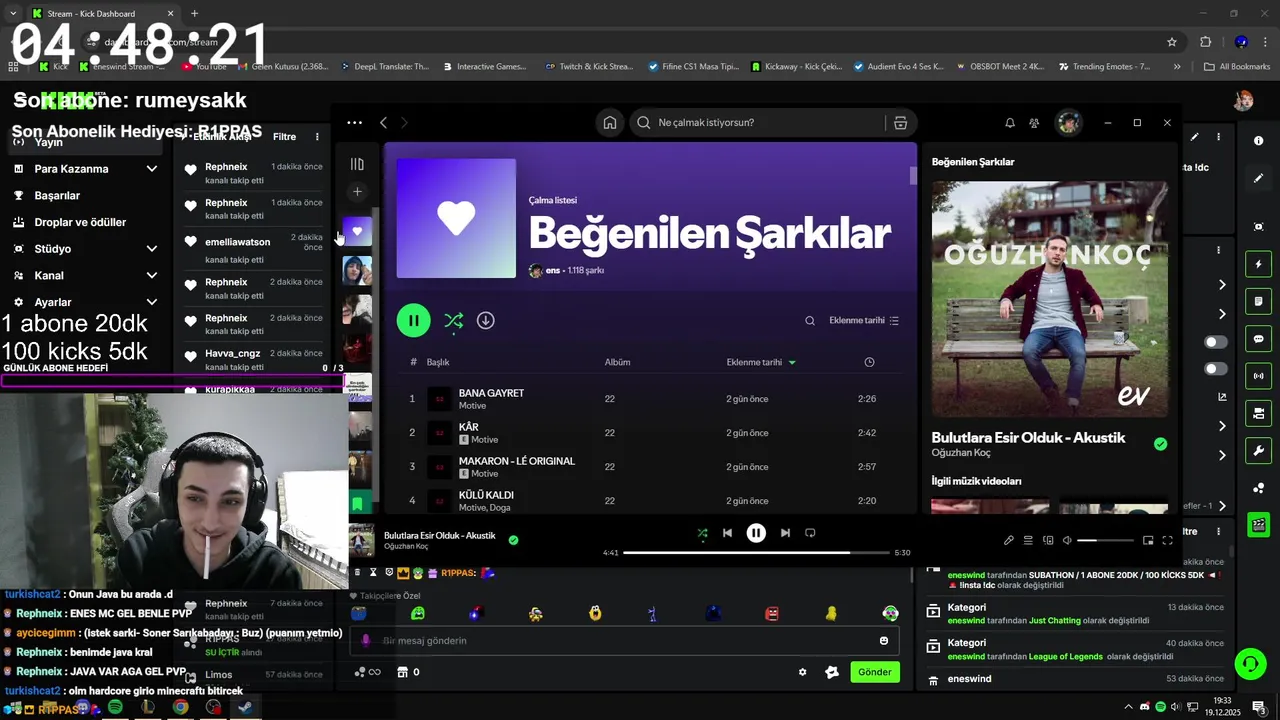Open the 'Eklenme tarihi' sort order dropdown
Screen dimensions: 1280x720
click(864, 321)
